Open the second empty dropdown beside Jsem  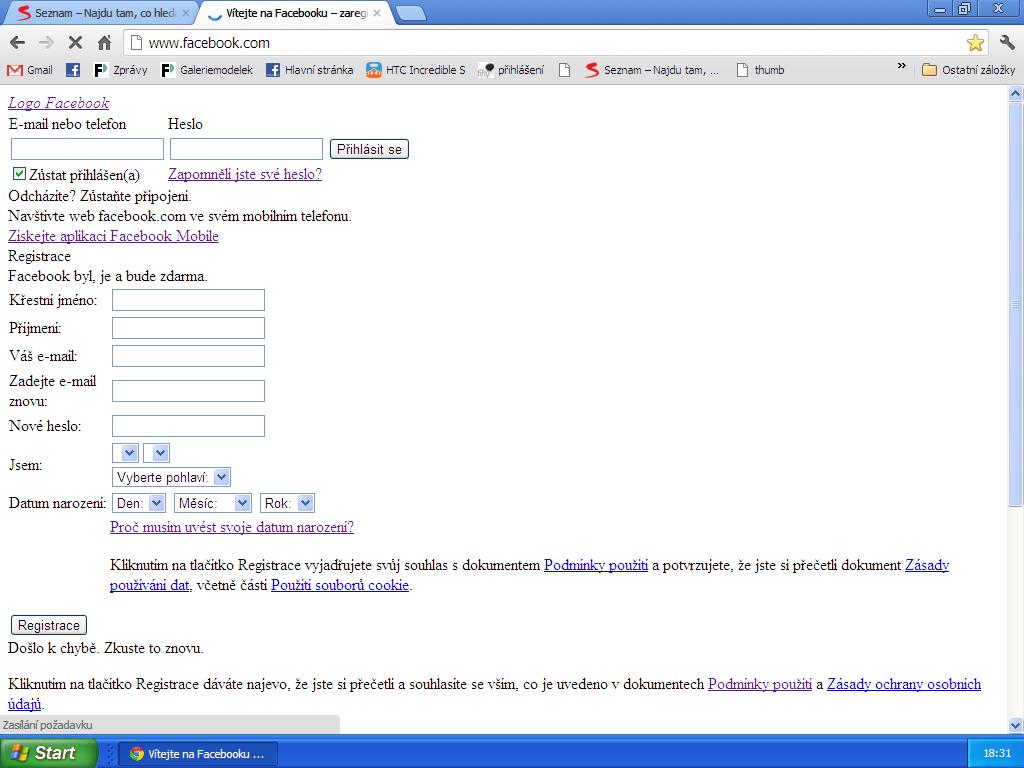pyautogui.click(x=157, y=453)
